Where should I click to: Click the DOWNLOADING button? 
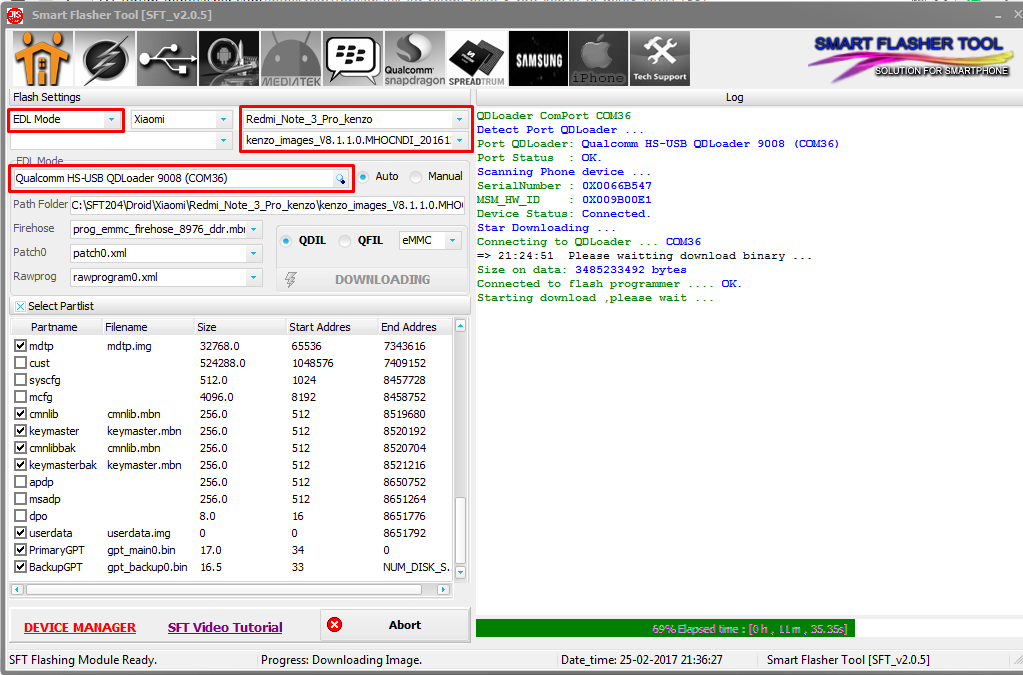pyautogui.click(x=372, y=279)
